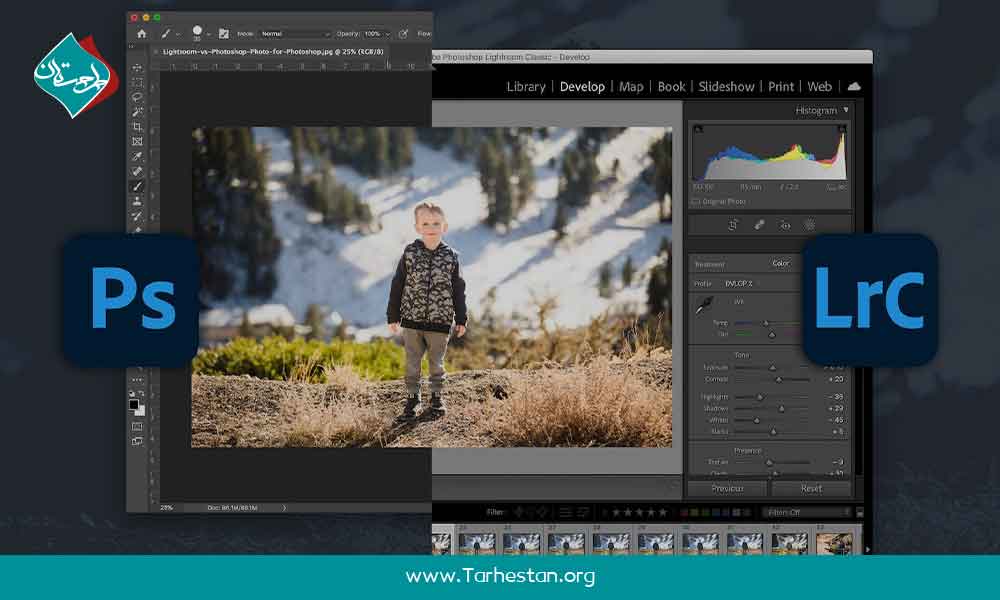Click the foreground color swatch in Photoshop
Viewport: 1000px width, 600px height.
134,404
